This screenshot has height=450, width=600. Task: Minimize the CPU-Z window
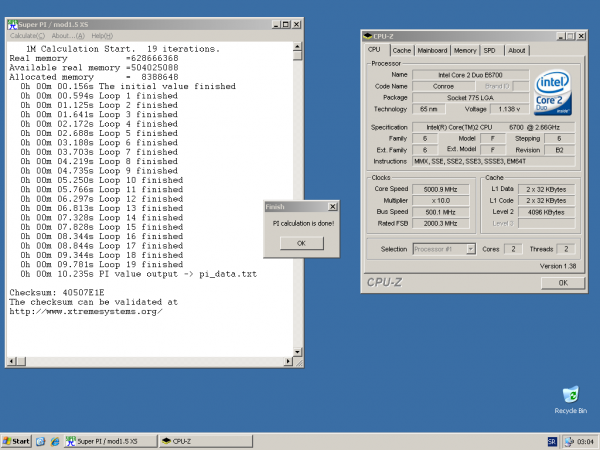pos(561,36)
